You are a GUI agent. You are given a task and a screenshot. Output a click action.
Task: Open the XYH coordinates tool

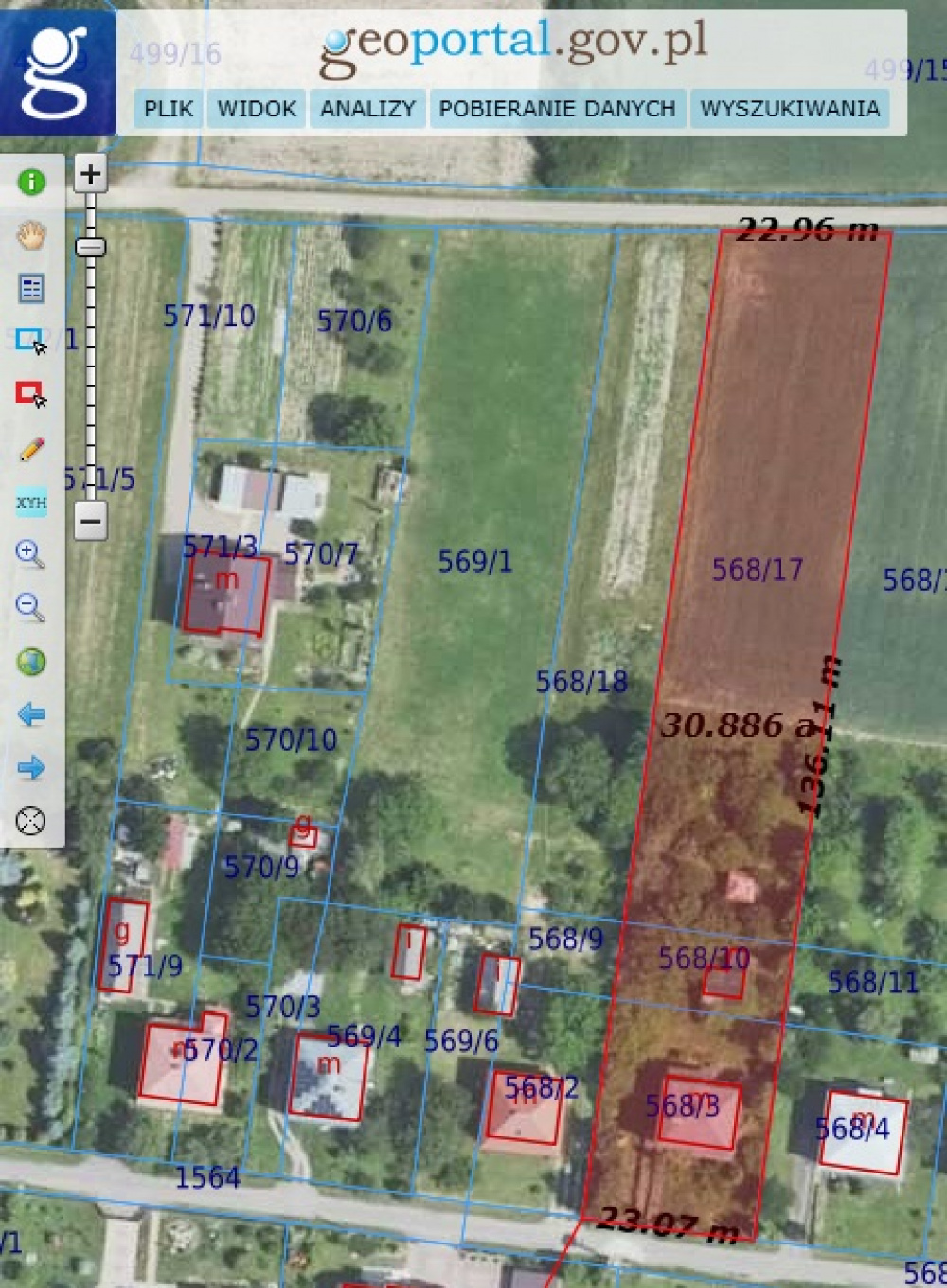[x=31, y=502]
